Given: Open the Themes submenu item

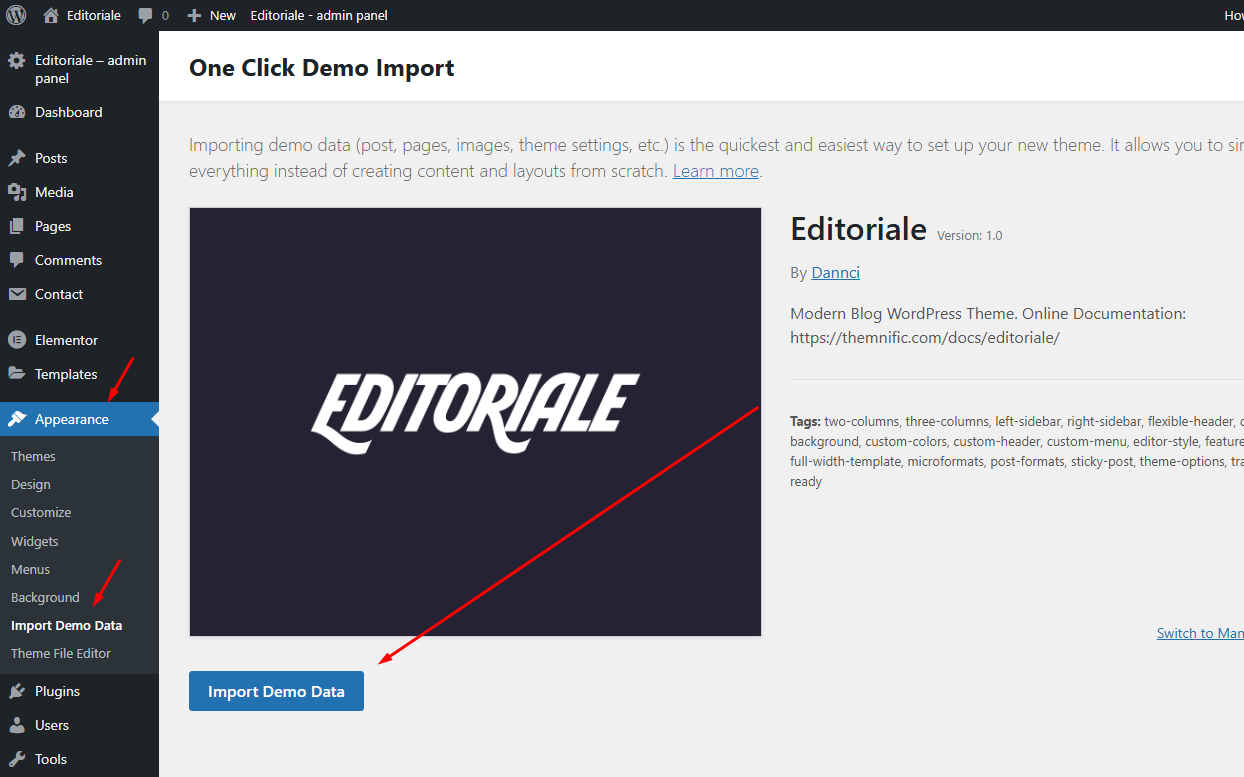Looking at the screenshot, I should 33,456.
